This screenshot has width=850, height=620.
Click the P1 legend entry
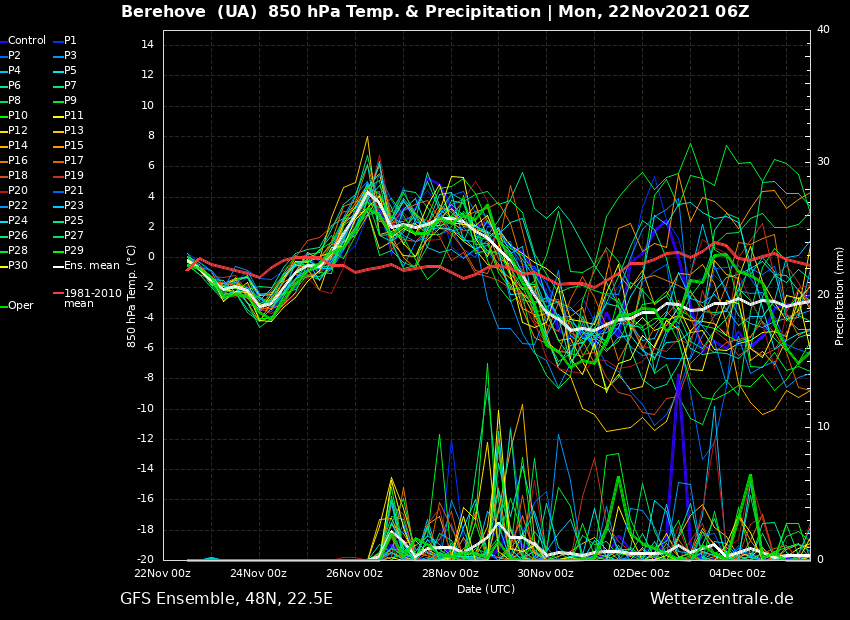point(70,41)
